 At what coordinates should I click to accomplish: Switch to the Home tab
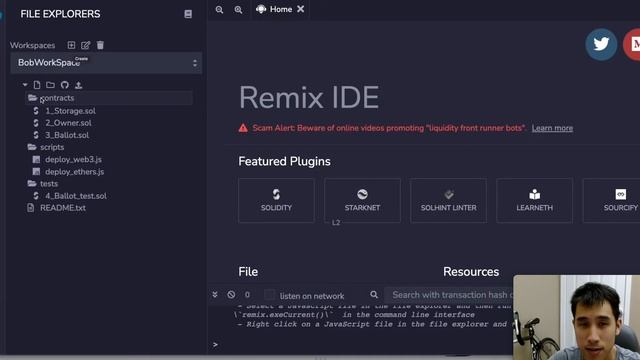point(280,9)
